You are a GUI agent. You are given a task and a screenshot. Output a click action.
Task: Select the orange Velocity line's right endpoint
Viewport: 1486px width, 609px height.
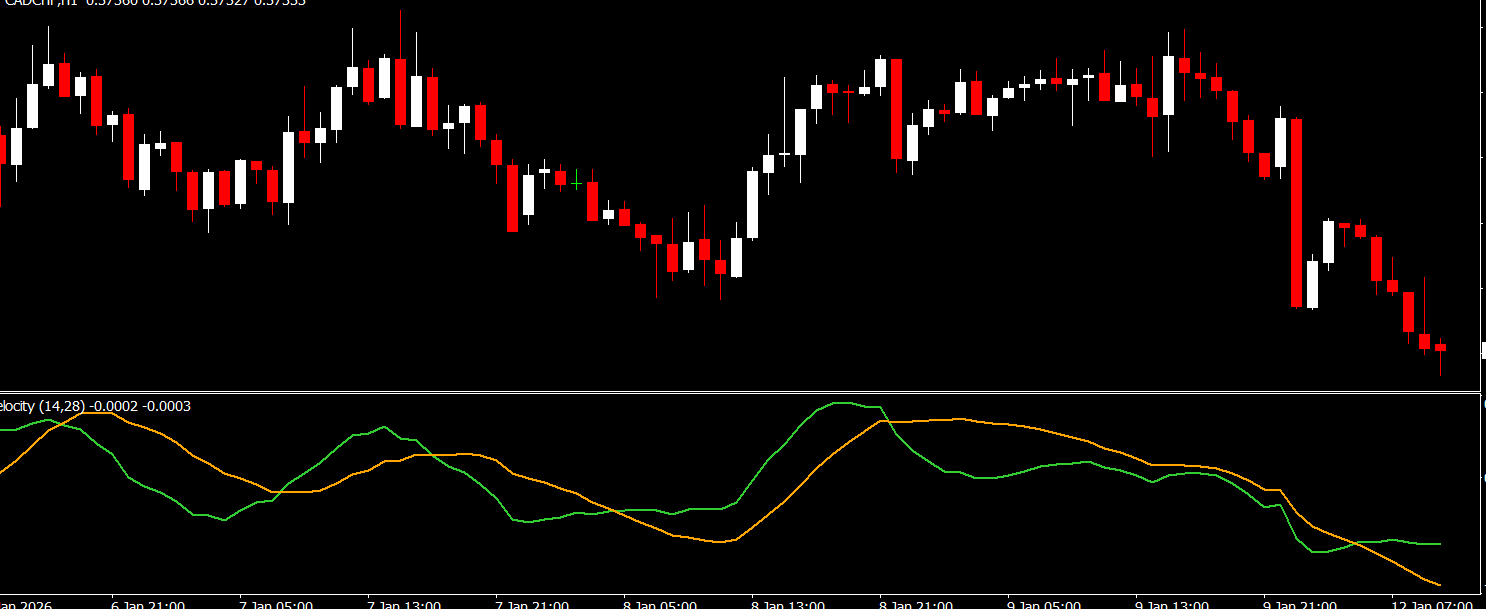click(x=1438, y=584)
